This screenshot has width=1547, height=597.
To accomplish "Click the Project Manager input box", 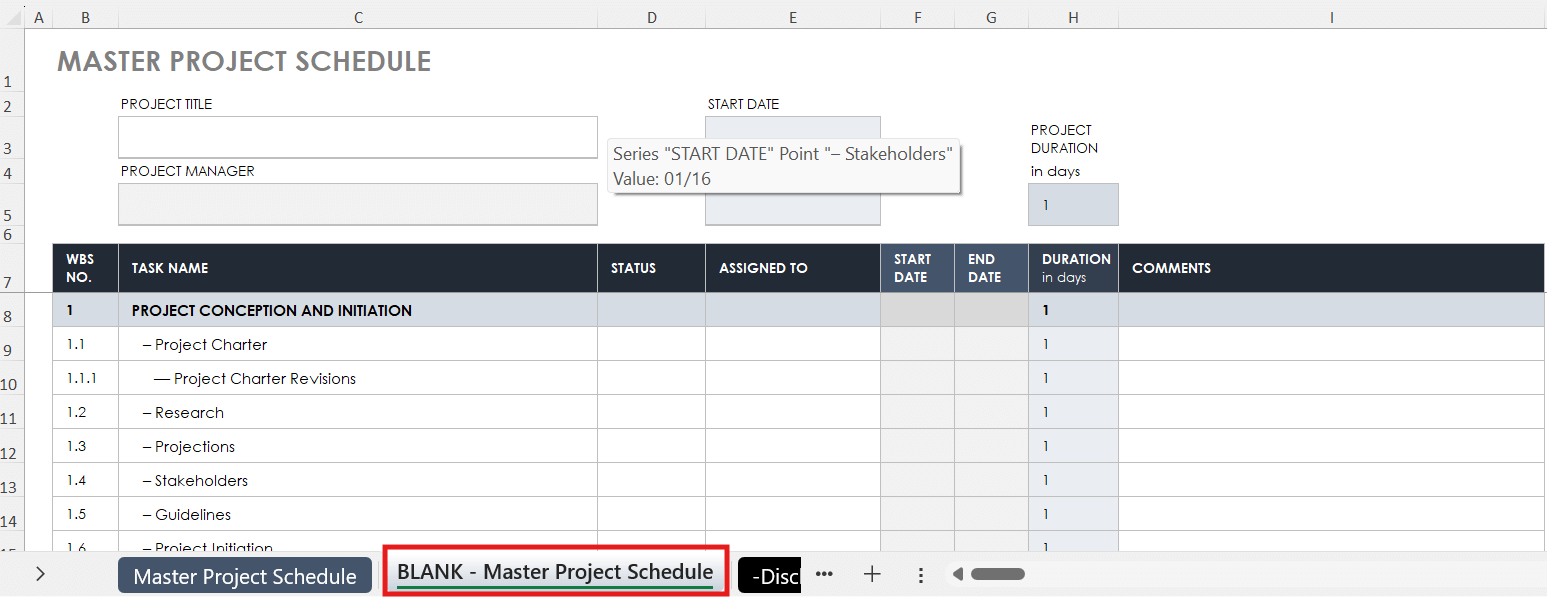I will coord(357,204).
